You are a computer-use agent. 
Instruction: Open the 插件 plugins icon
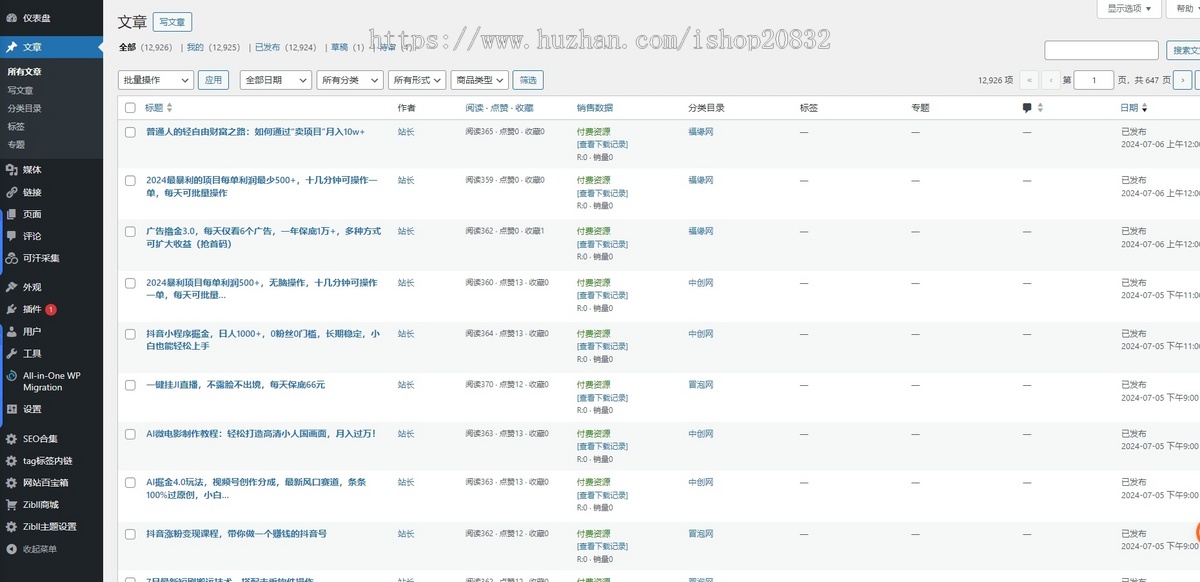[x=11, y=309]
